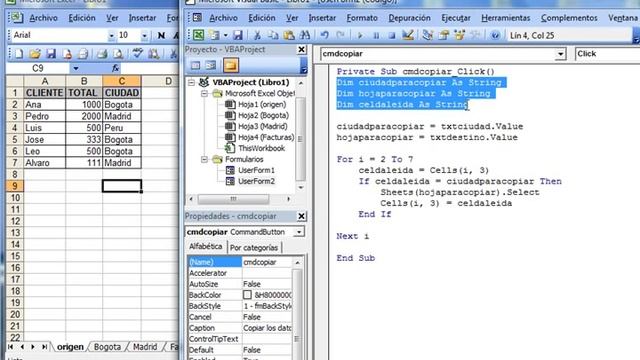Open the dropdown arrow beside Insert UserForm icon
The height and width of the screenshot is (360, 640).
(x=225, y=36)
